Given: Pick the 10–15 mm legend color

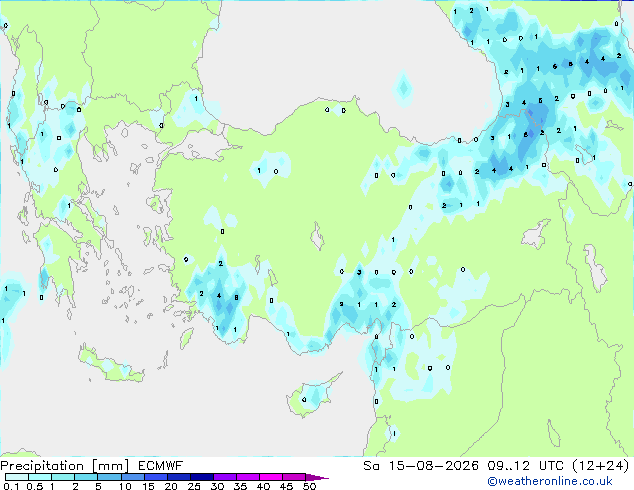Looking at the screenshot, I should (132, 477).
